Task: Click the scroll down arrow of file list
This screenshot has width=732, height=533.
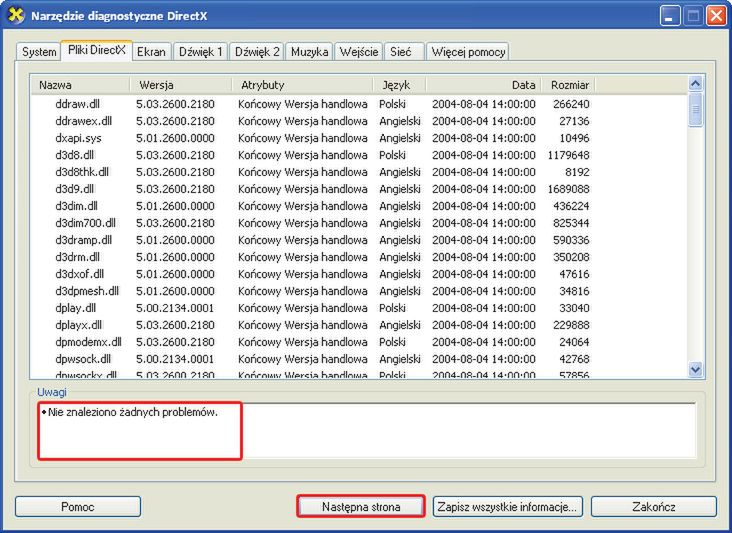Action: click(695, 369)
